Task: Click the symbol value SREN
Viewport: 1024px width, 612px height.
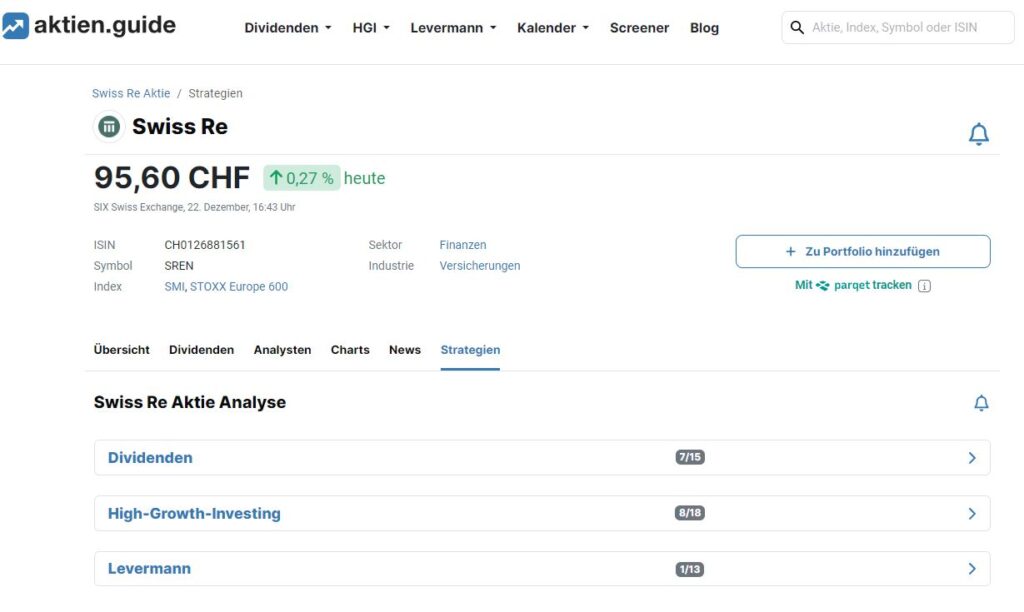Action: pos(179,266)
